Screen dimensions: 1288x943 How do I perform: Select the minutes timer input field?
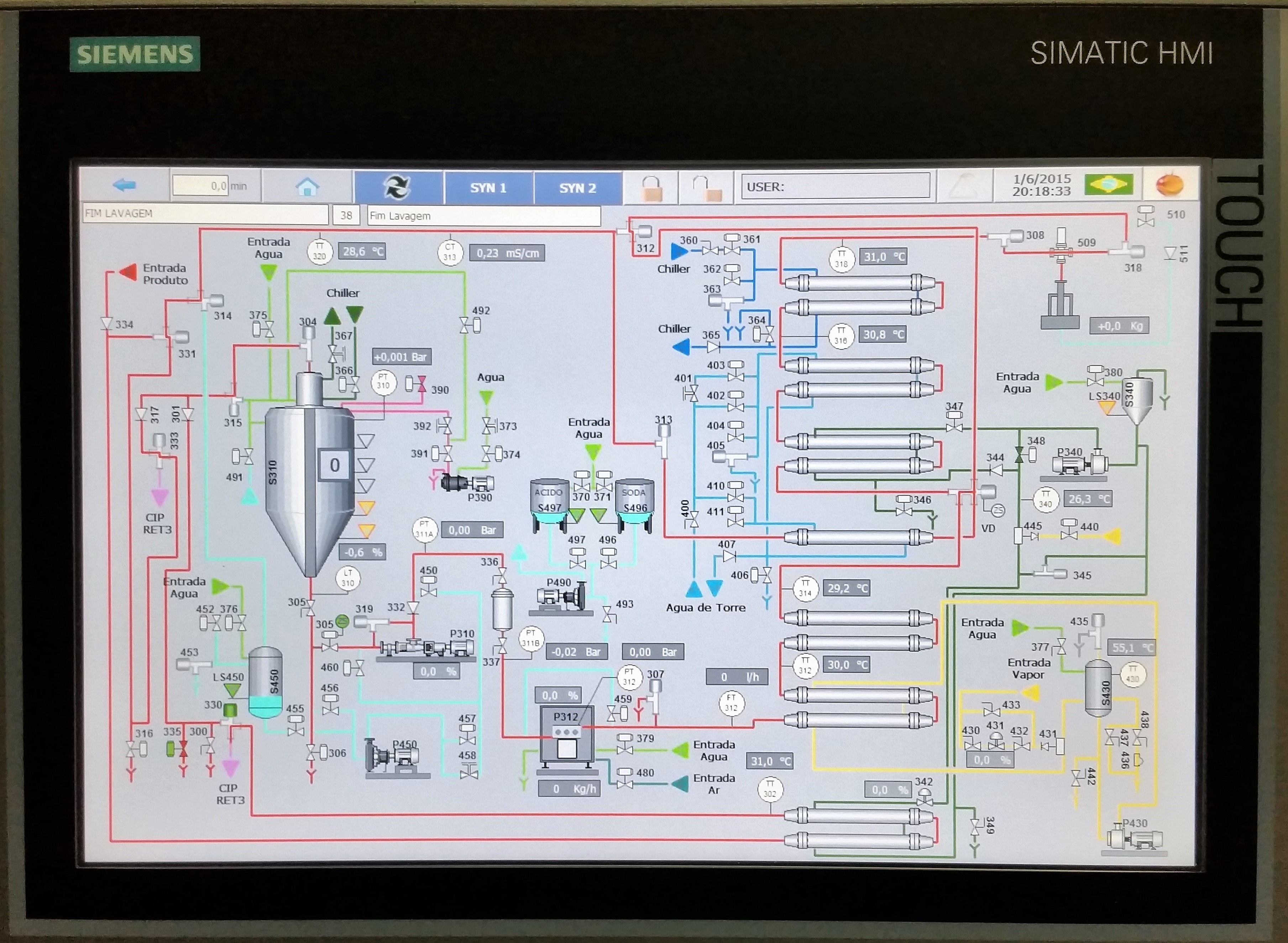tap(200, 185)
